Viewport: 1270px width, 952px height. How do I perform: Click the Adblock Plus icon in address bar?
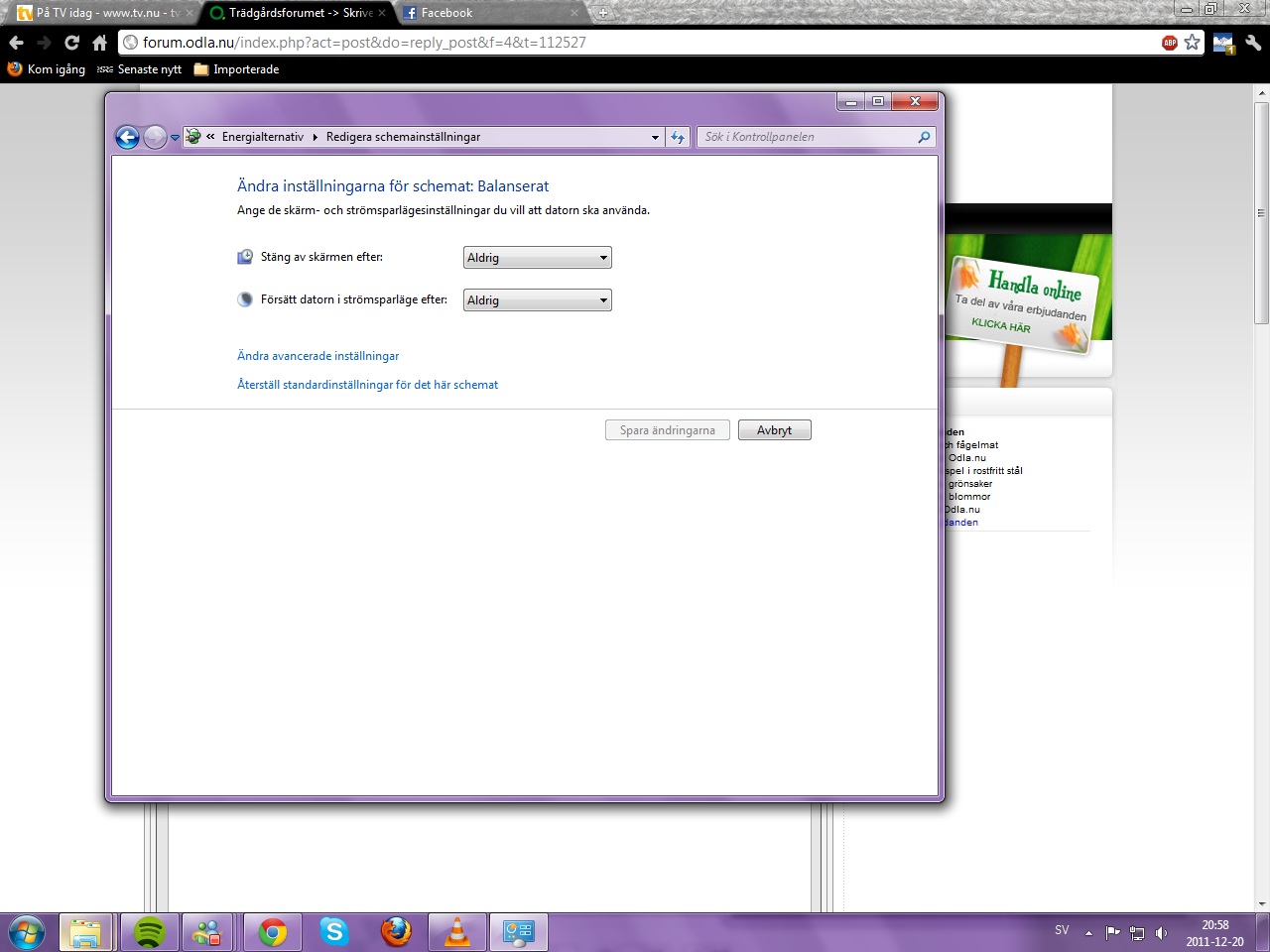[x=1170, y=43]
